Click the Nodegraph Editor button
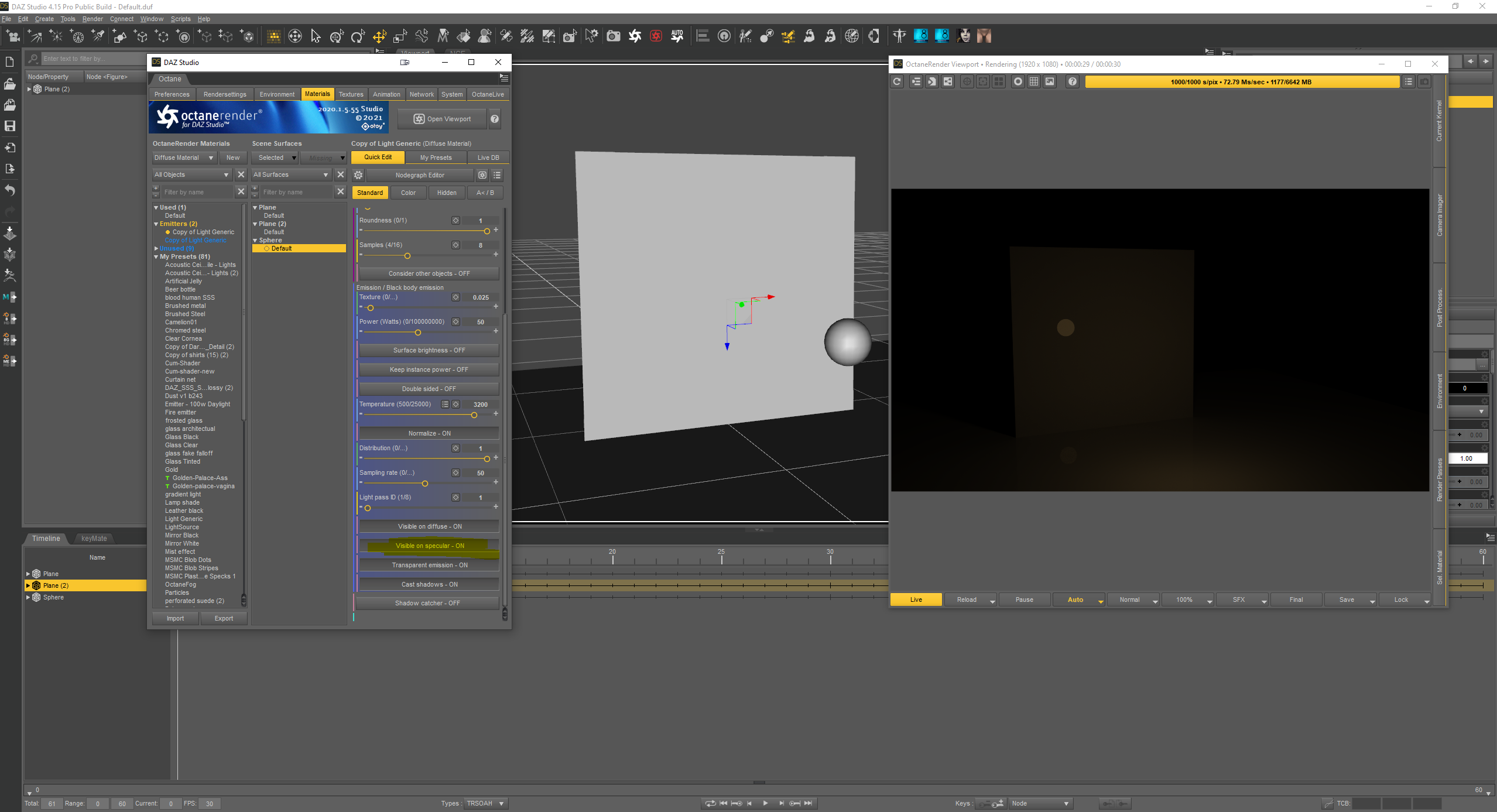This screenshot has height=812, width=1497. (419, 175)
